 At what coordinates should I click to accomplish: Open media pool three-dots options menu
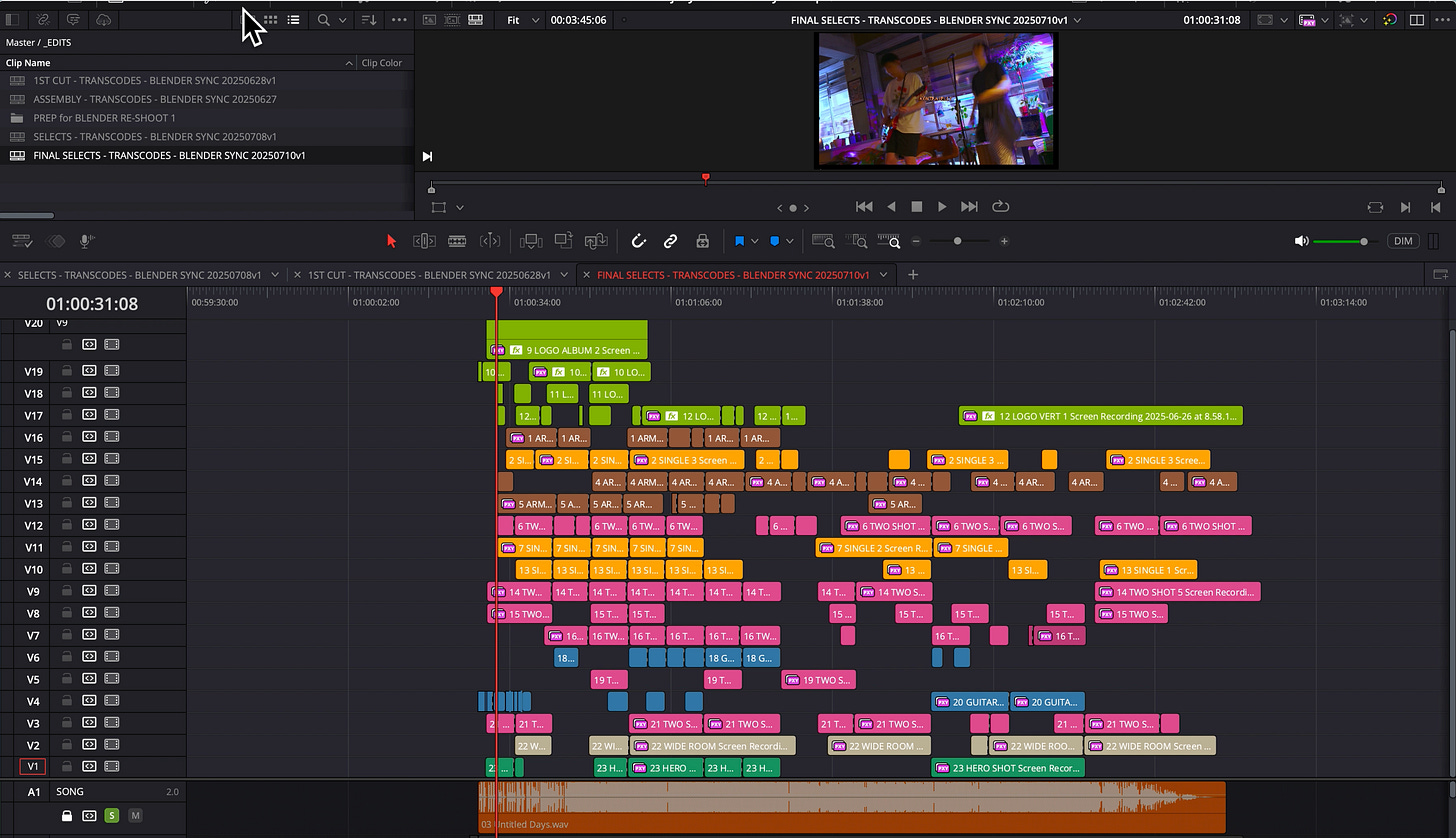point(399,20)
